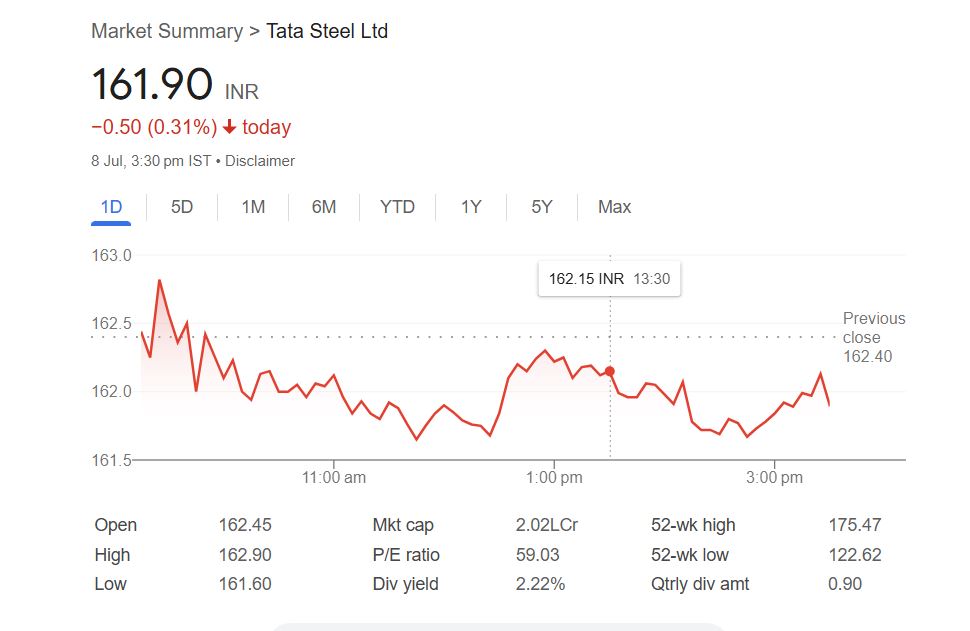Switch chart to 1Y range
This screenshot has height=631, width=970.
coord(471,207)
